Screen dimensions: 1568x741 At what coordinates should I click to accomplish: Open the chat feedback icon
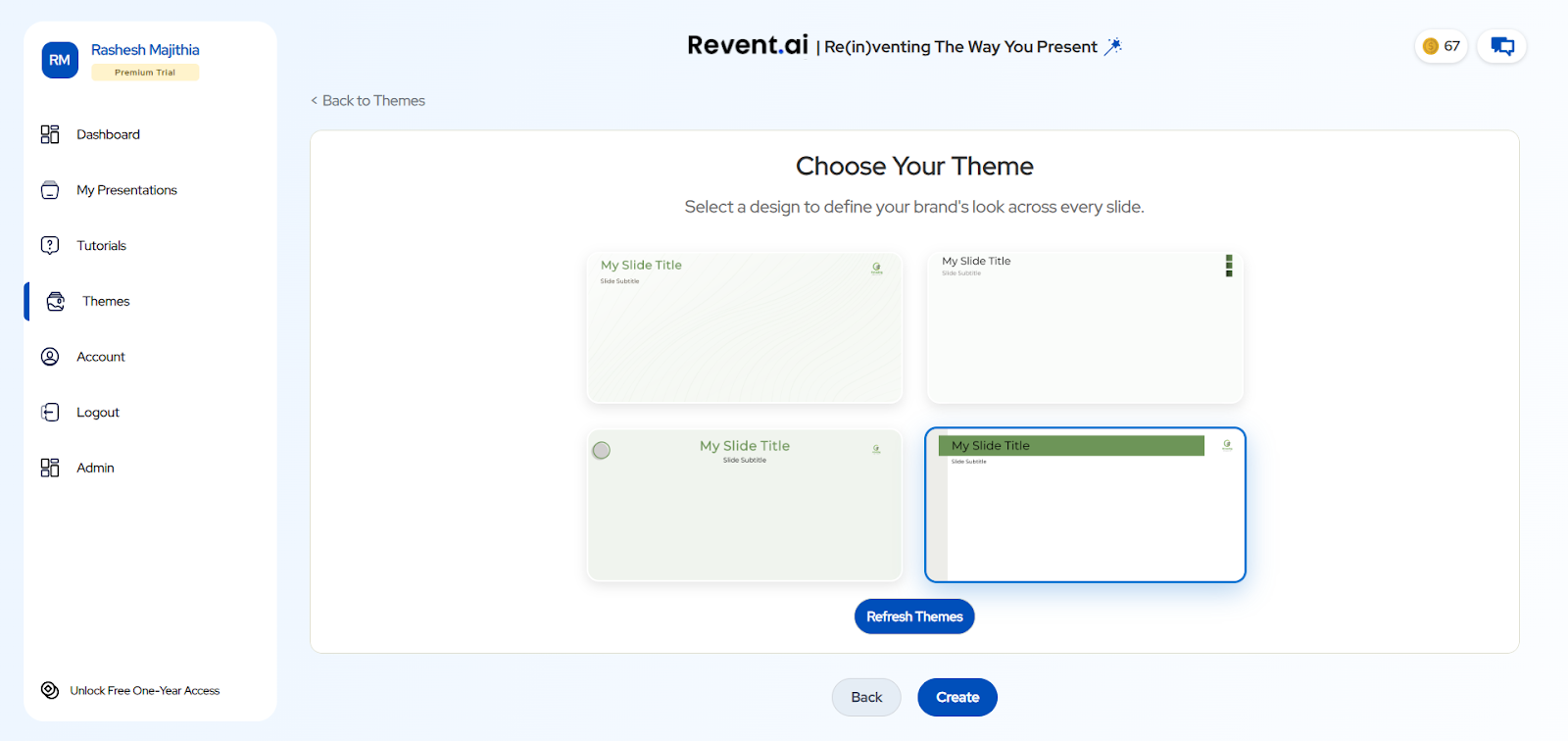(1502, 46)
